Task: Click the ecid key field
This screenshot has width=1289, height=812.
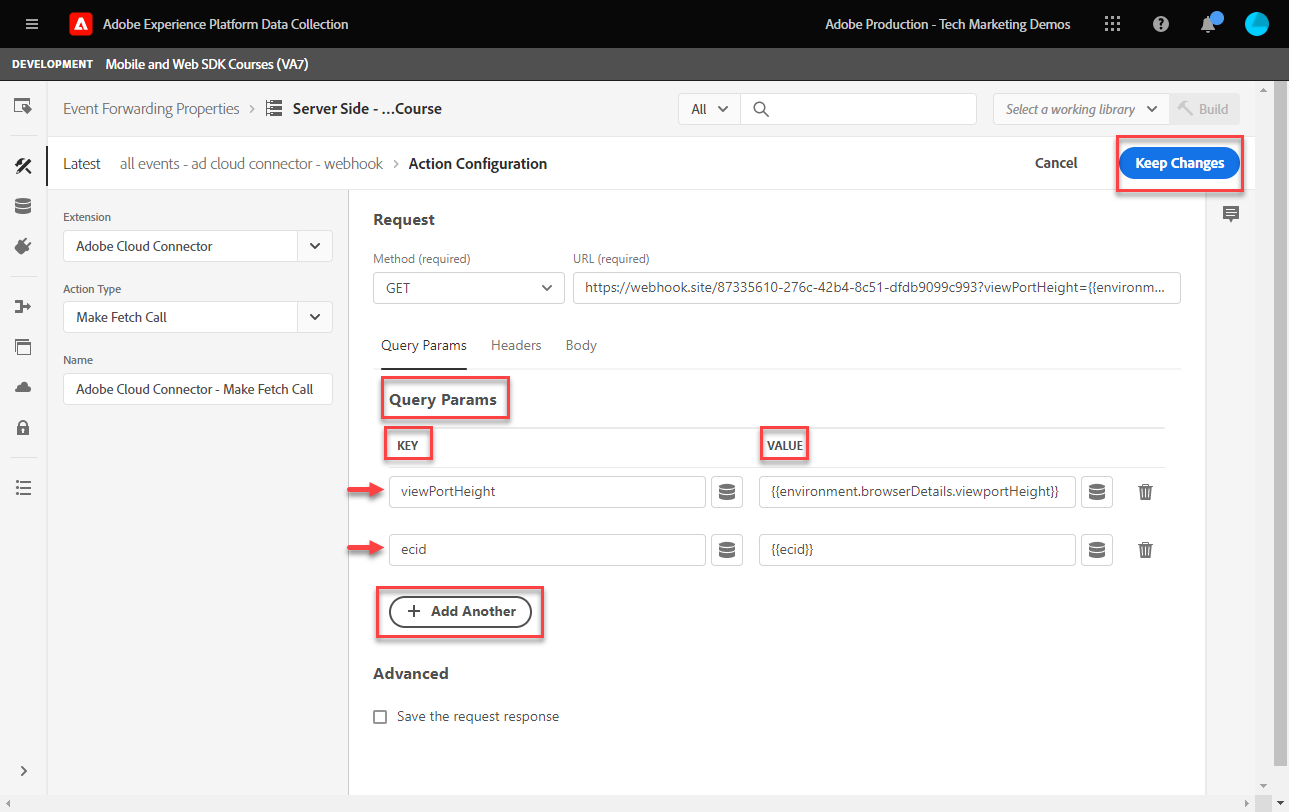Action: coord(547,550)
